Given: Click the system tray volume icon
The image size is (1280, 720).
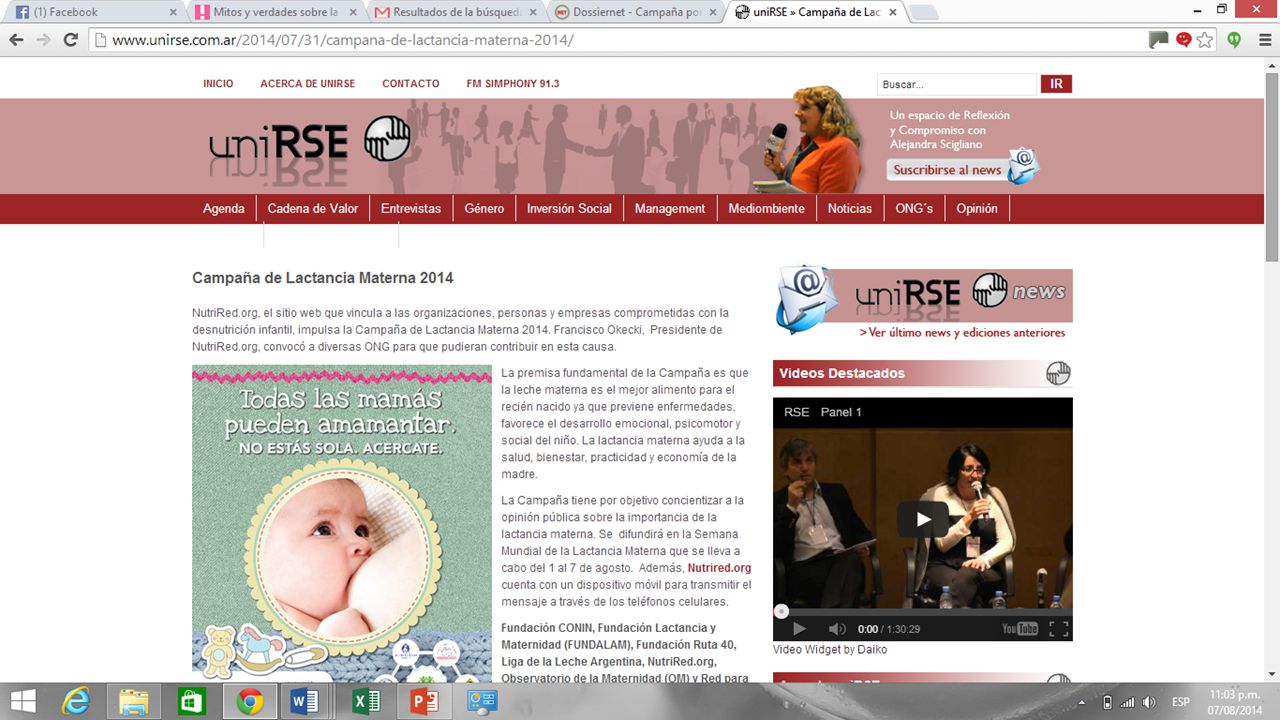Looking at the screenshot, I should (x=1150, y=702).
